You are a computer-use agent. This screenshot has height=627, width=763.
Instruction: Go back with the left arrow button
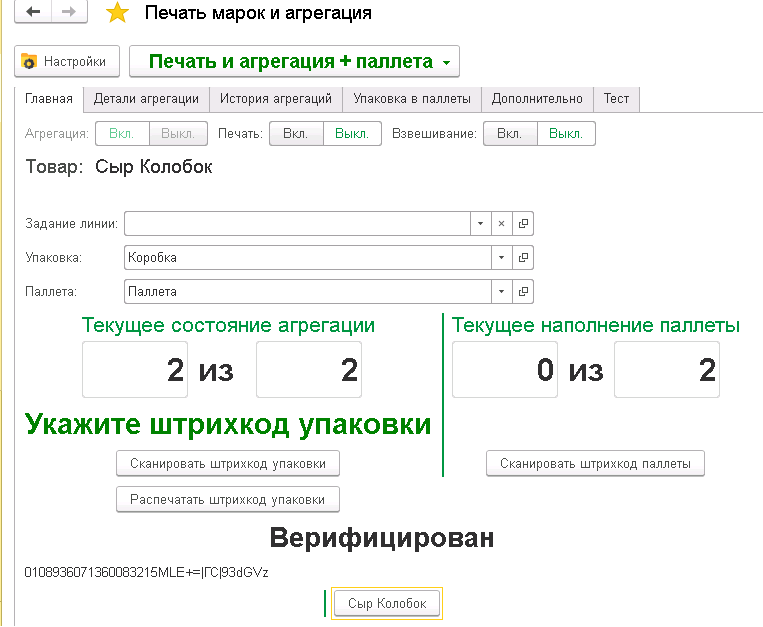click(x=33, y=12)
